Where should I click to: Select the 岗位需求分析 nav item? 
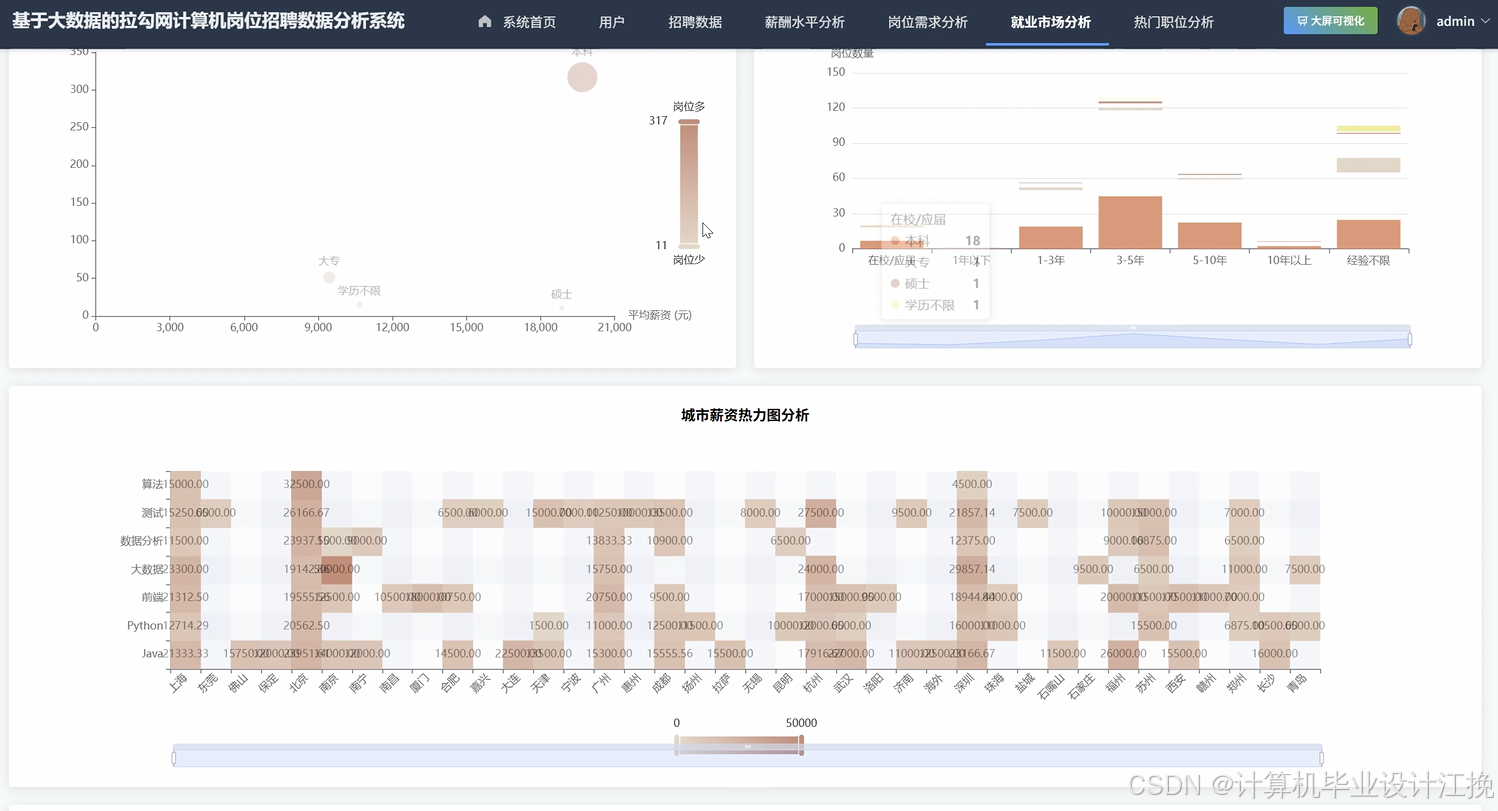927,21
